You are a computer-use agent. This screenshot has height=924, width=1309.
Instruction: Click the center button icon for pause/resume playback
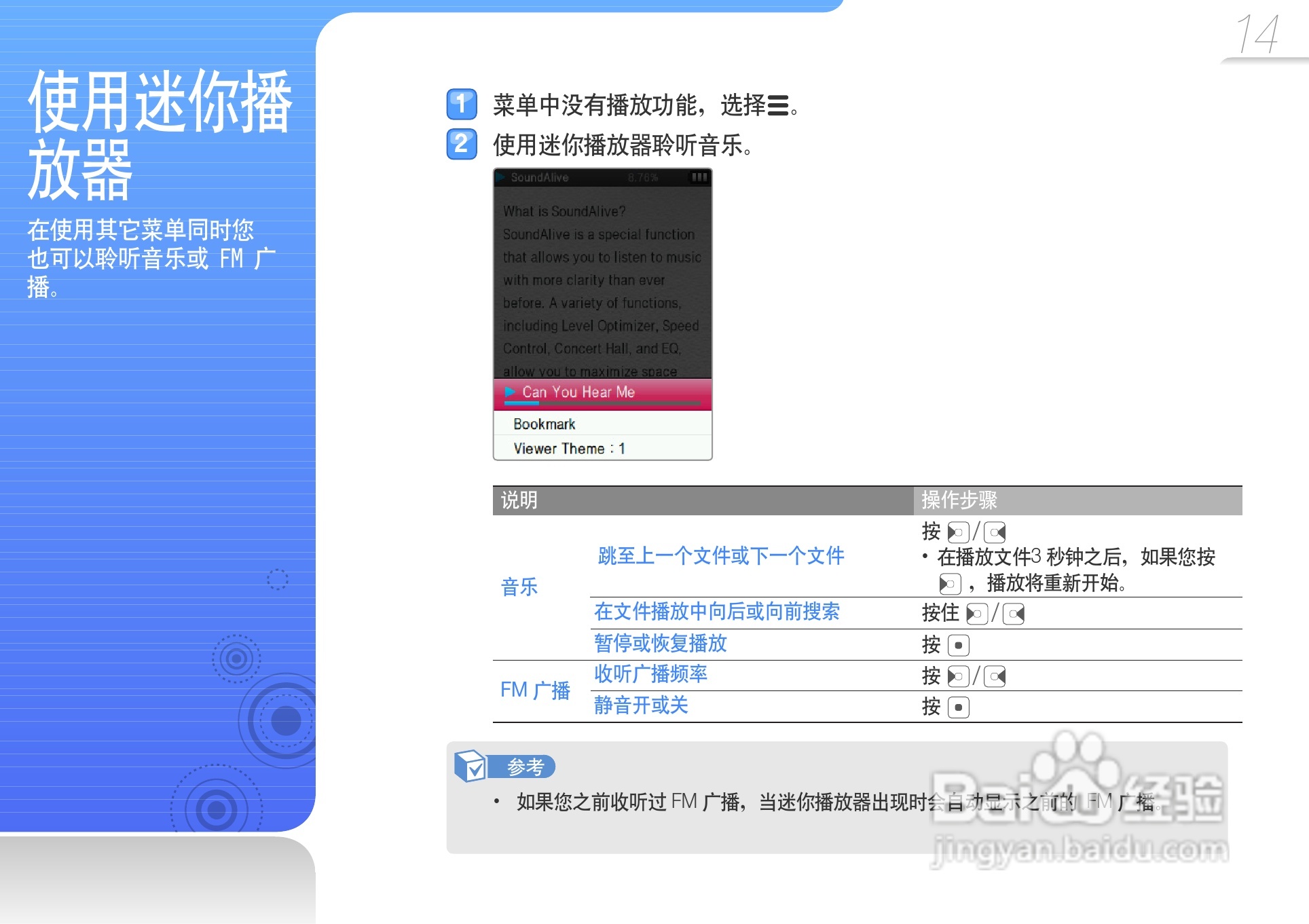pyautogui.click(x=958, y=645)
